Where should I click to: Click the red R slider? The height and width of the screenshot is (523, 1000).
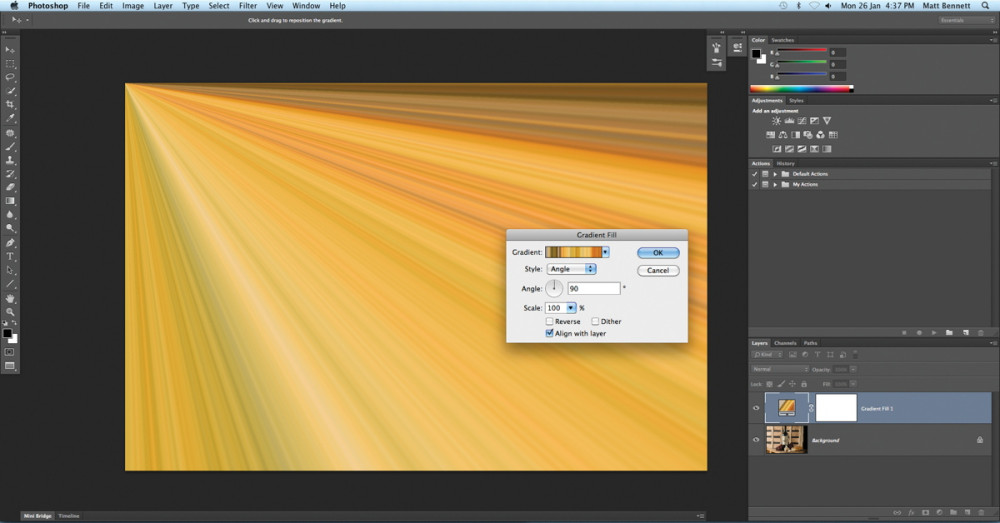pyautogui.click(x=802, y=50)
